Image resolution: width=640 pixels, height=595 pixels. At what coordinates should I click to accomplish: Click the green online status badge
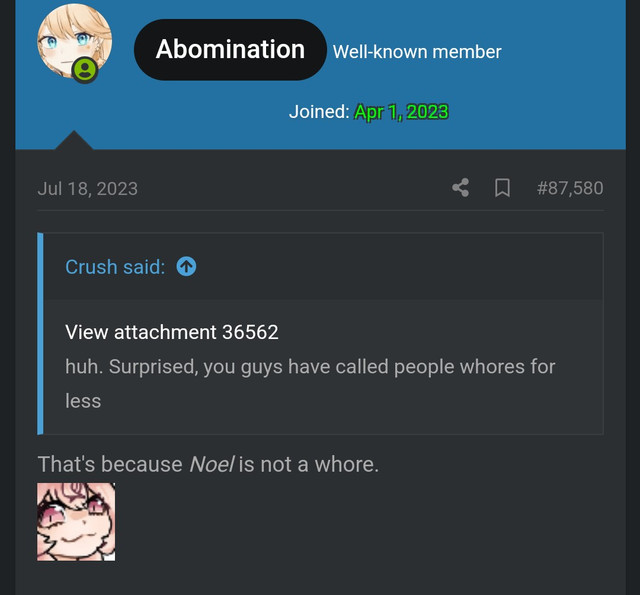[84, 70]
